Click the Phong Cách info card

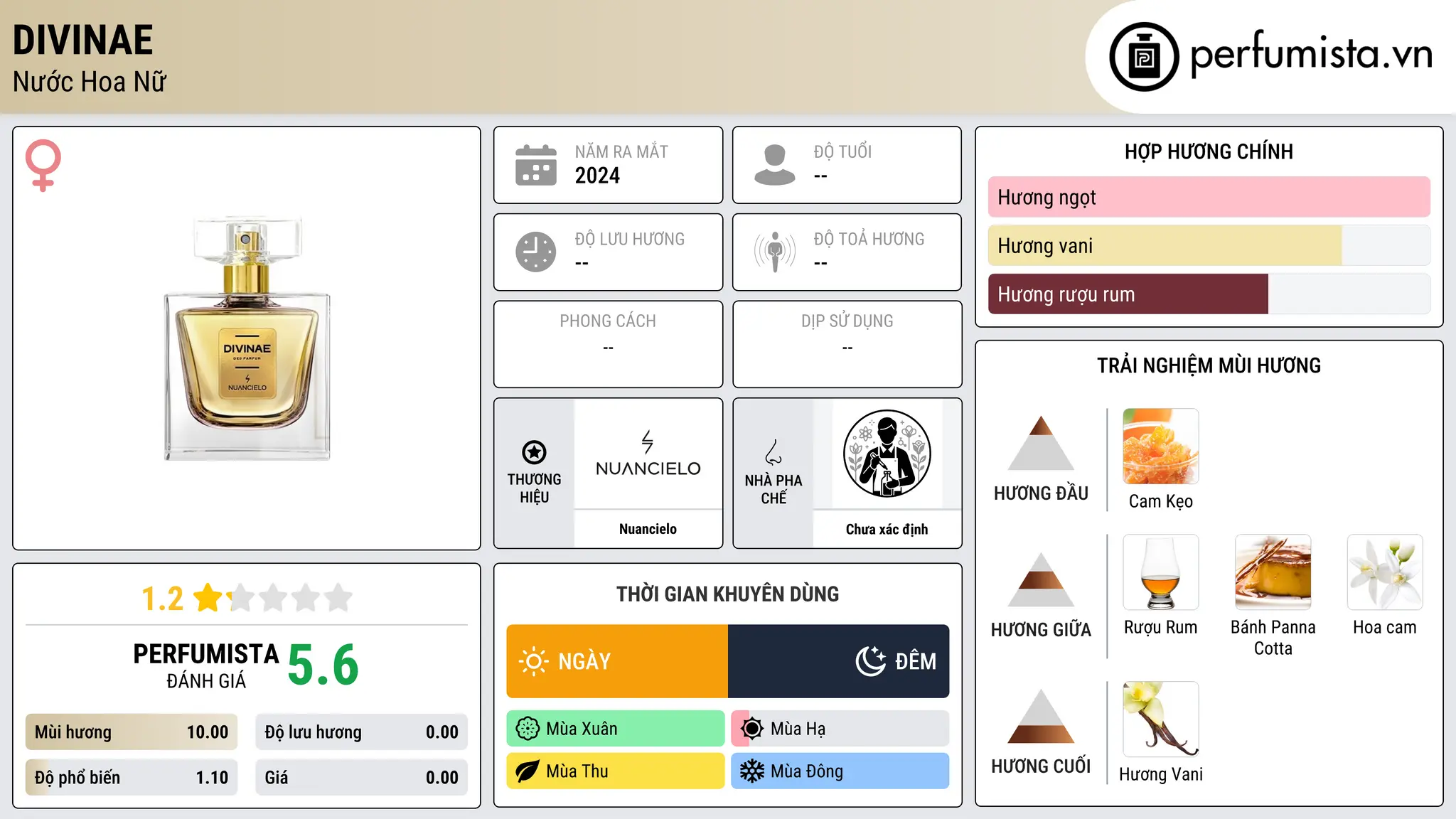[x=608, y=344]
